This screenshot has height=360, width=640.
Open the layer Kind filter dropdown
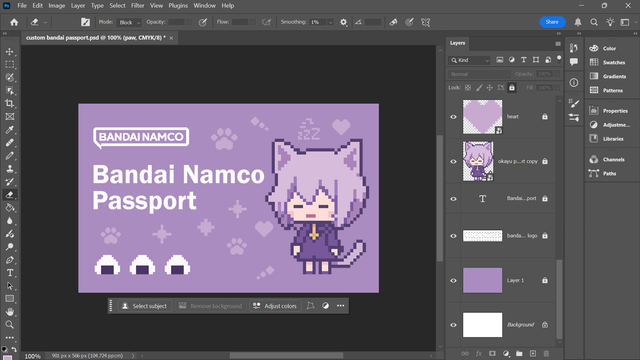(x=469, y=60)
